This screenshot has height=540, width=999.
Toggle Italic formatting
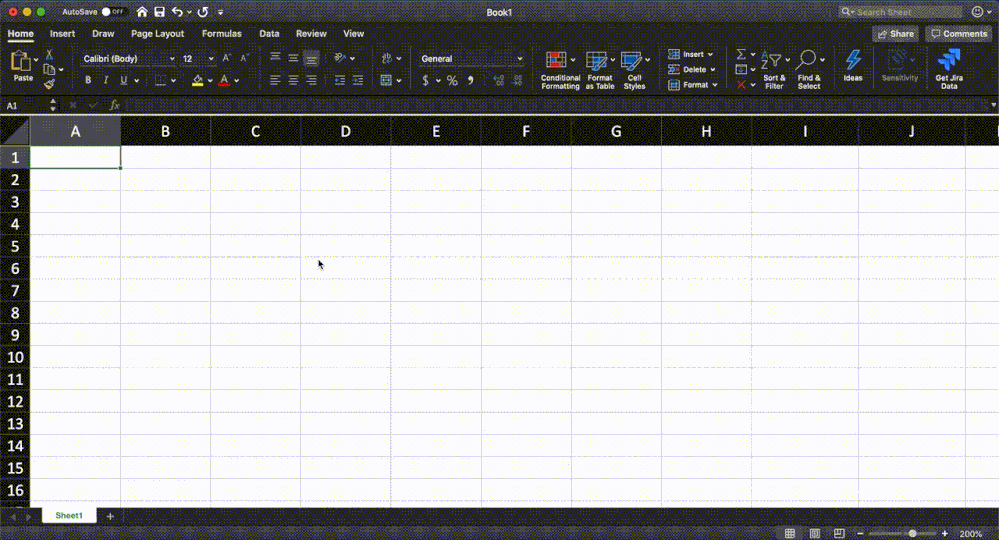(x=106, y=80)
